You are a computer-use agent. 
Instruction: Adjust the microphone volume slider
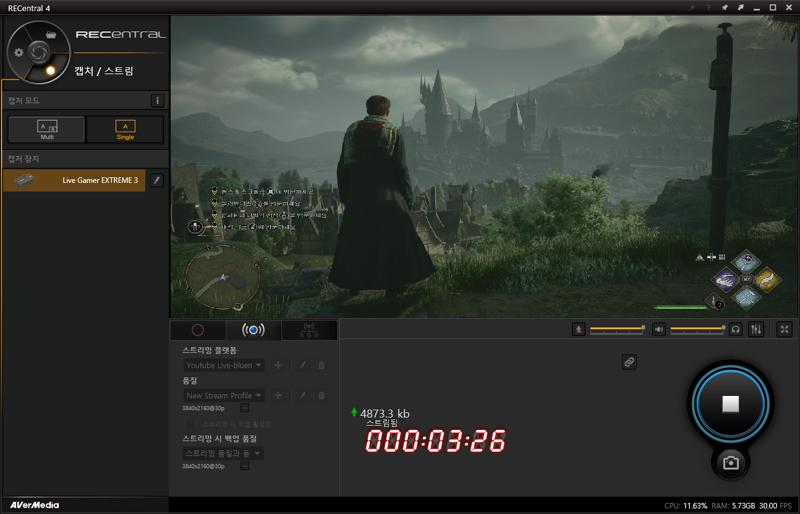pos(616,329)
